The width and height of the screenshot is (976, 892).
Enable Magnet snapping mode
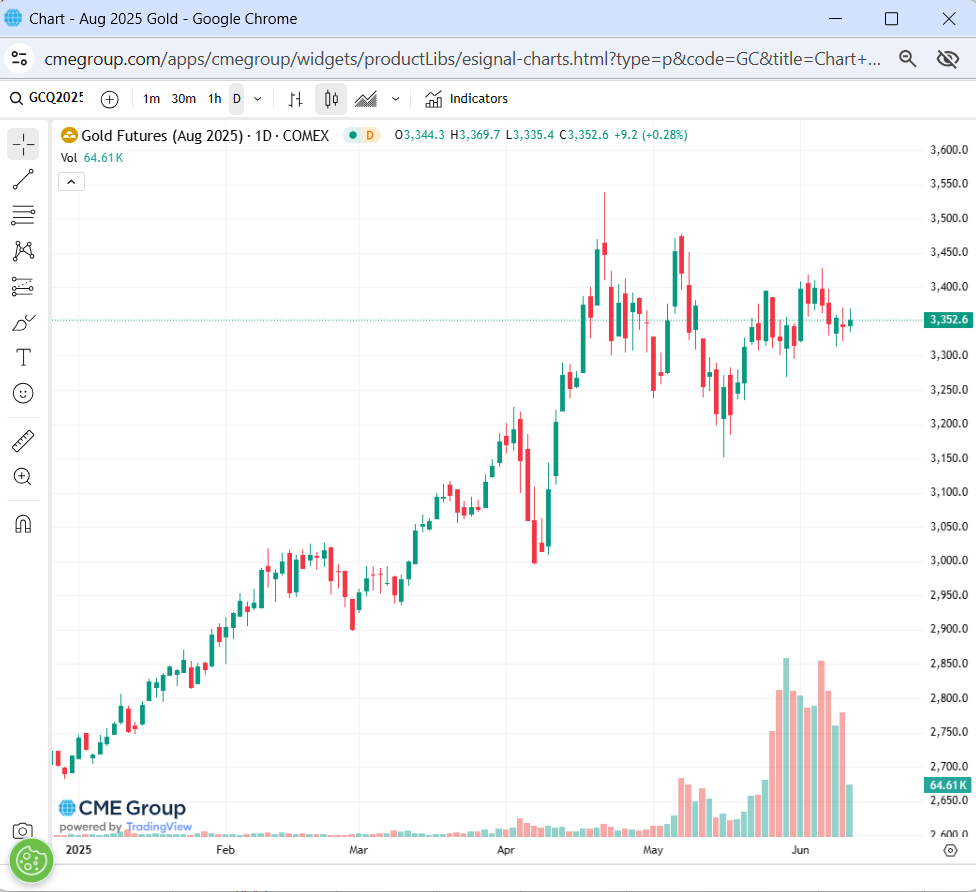(23, 523)
